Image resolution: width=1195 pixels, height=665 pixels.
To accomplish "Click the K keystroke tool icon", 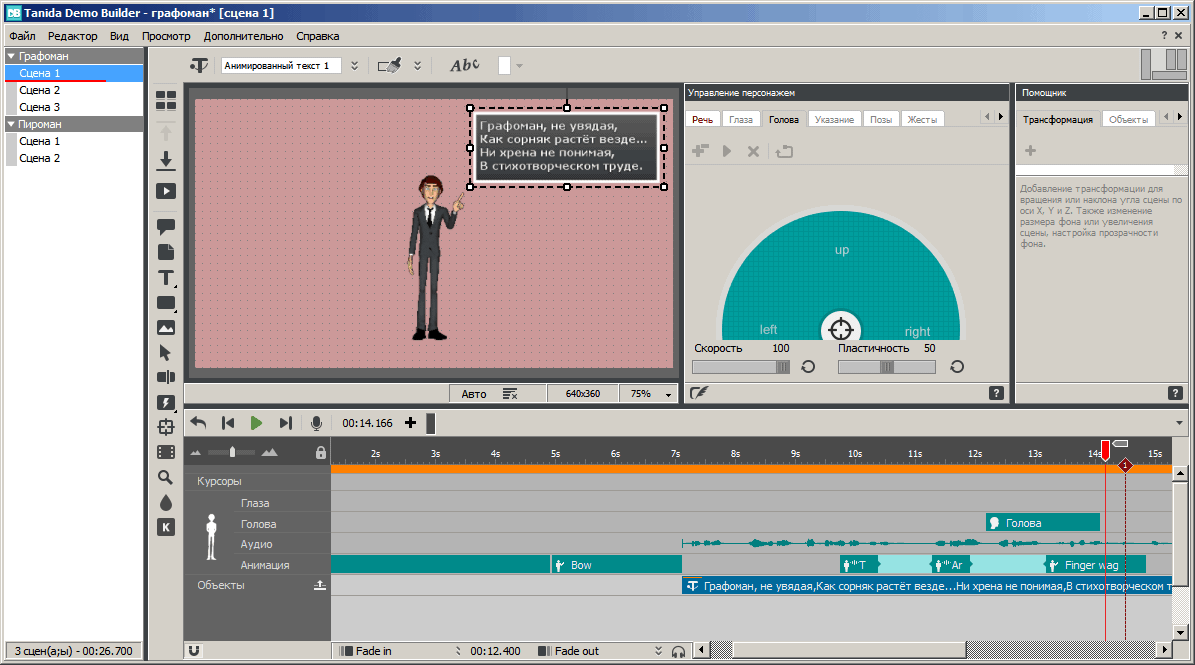I will [x=165, y=527].
